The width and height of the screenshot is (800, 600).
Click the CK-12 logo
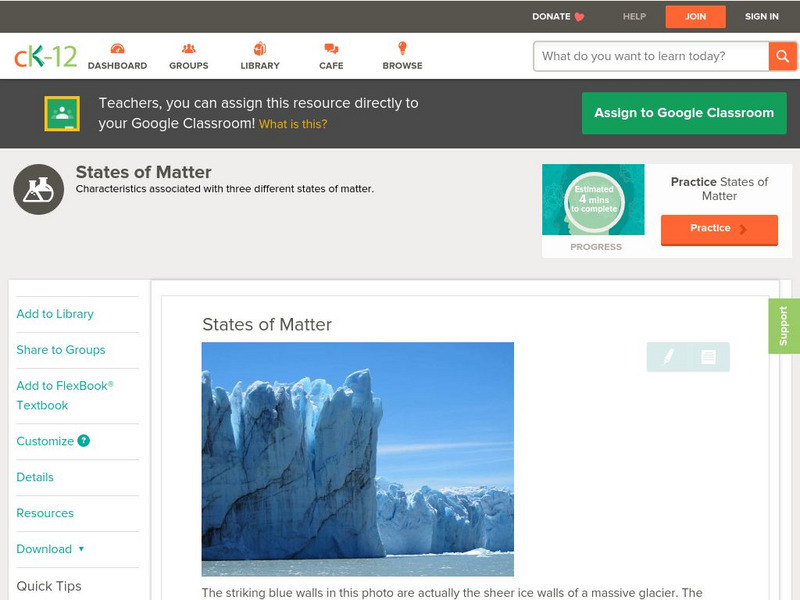pyautogui.click(x=45, y=56)
